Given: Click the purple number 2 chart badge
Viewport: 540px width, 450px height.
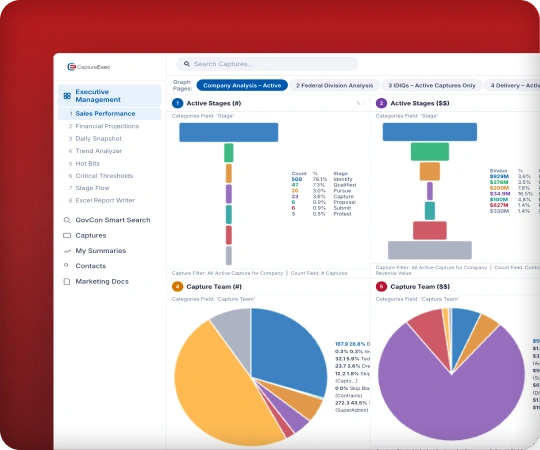Looking at the screenshot, I should [x=381, y=103].
